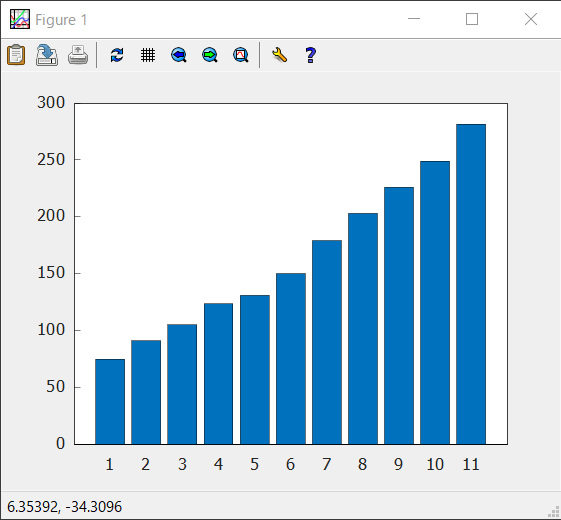
Task: Maximize the Figure 1 window
Action: (x=472, y=19)
